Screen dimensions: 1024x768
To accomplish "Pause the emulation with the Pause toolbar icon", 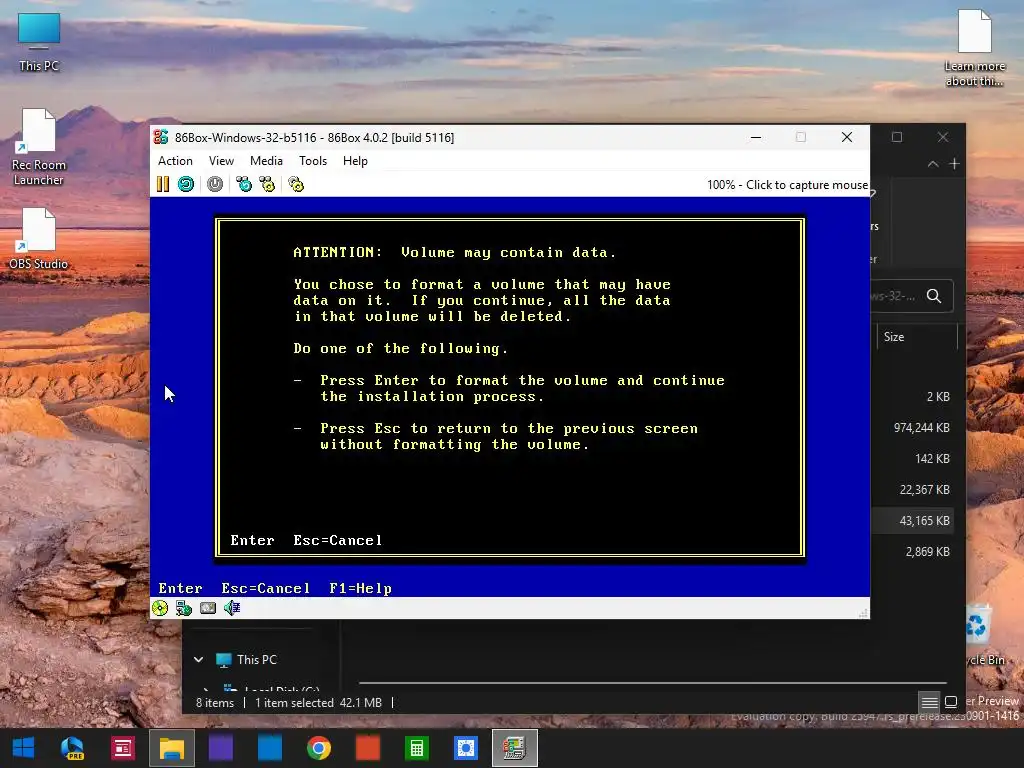I will click(163, 184).
